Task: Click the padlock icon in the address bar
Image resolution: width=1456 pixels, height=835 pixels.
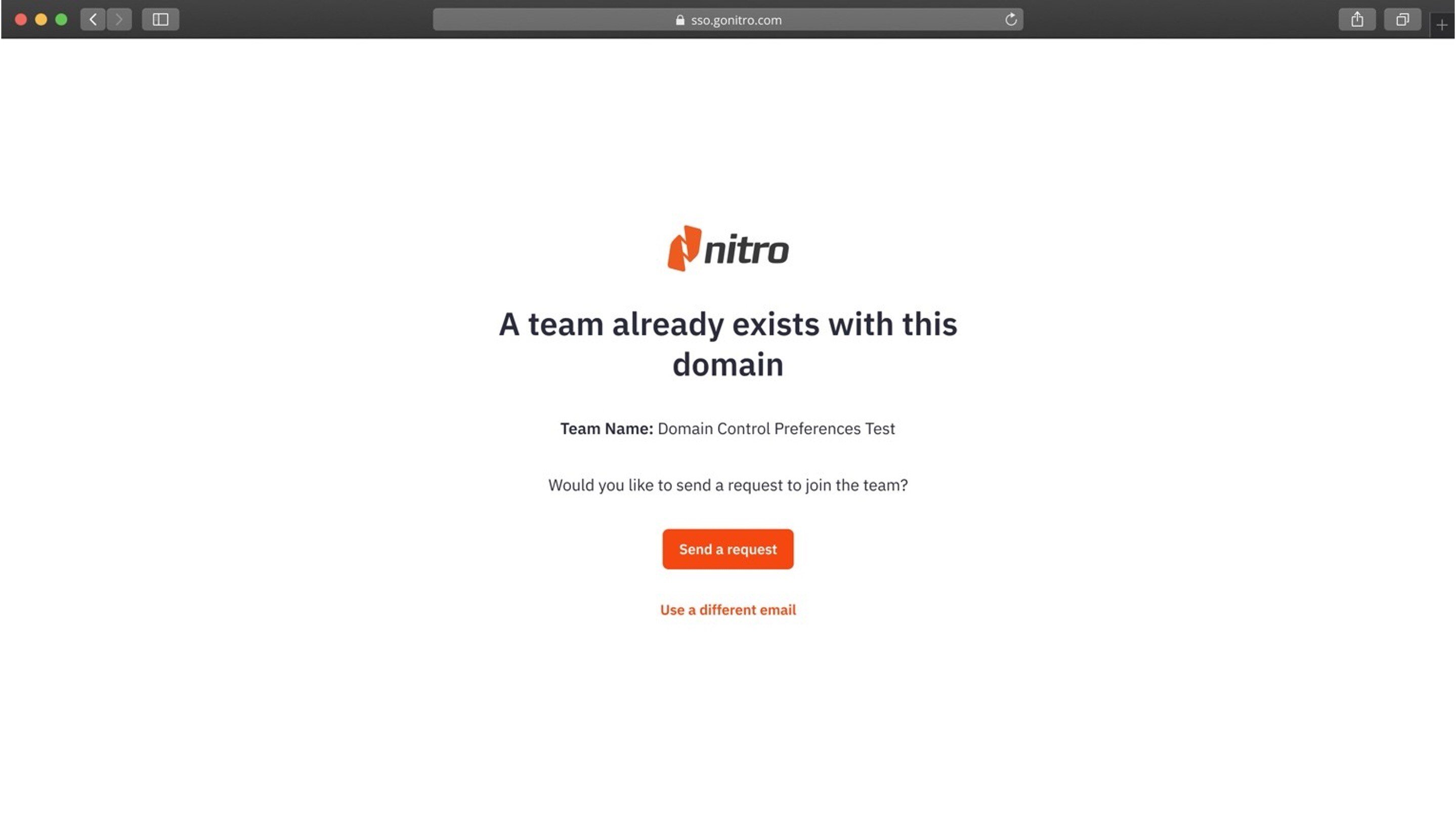Action: (679, 20)
